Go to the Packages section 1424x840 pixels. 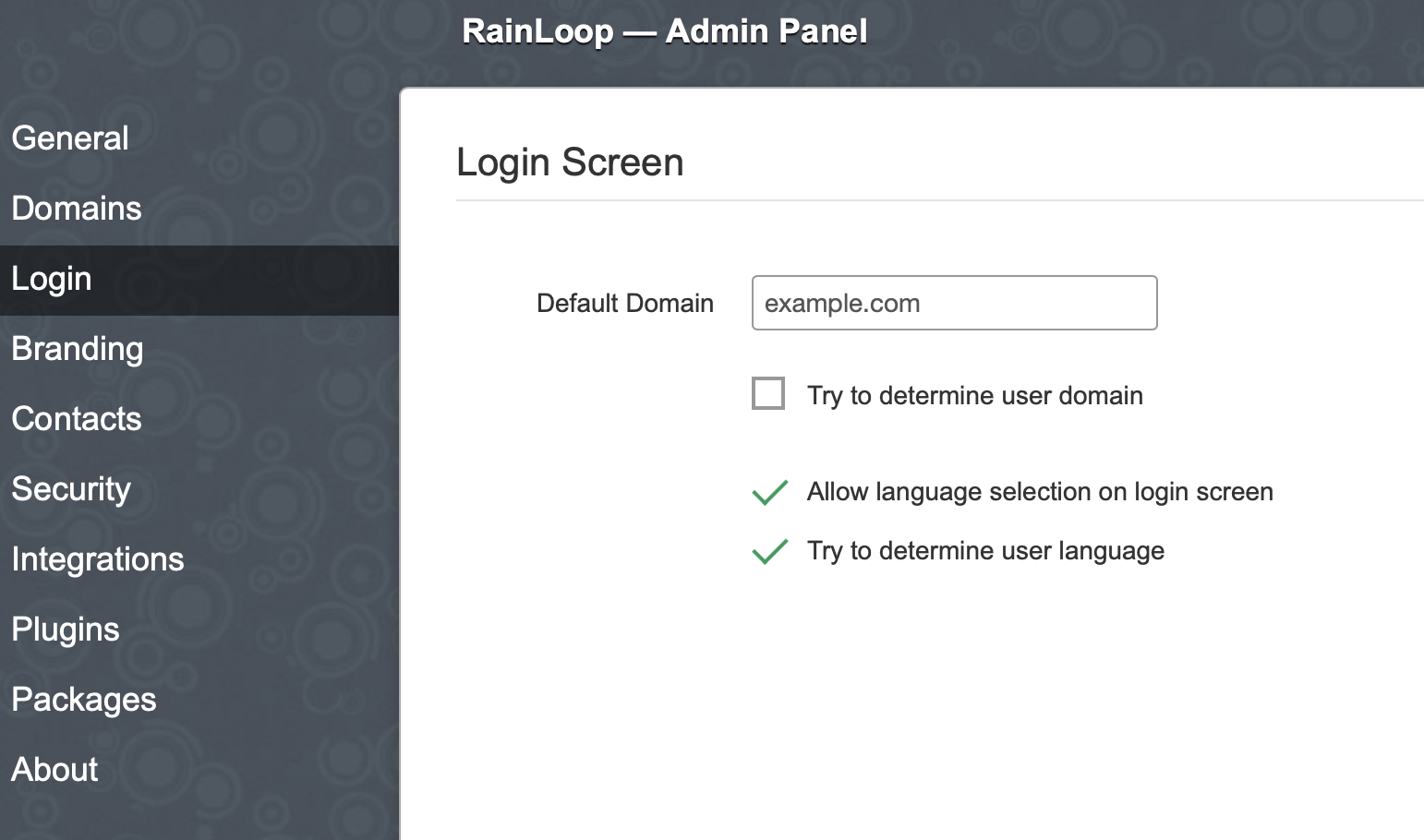click(x=84, y=700)
